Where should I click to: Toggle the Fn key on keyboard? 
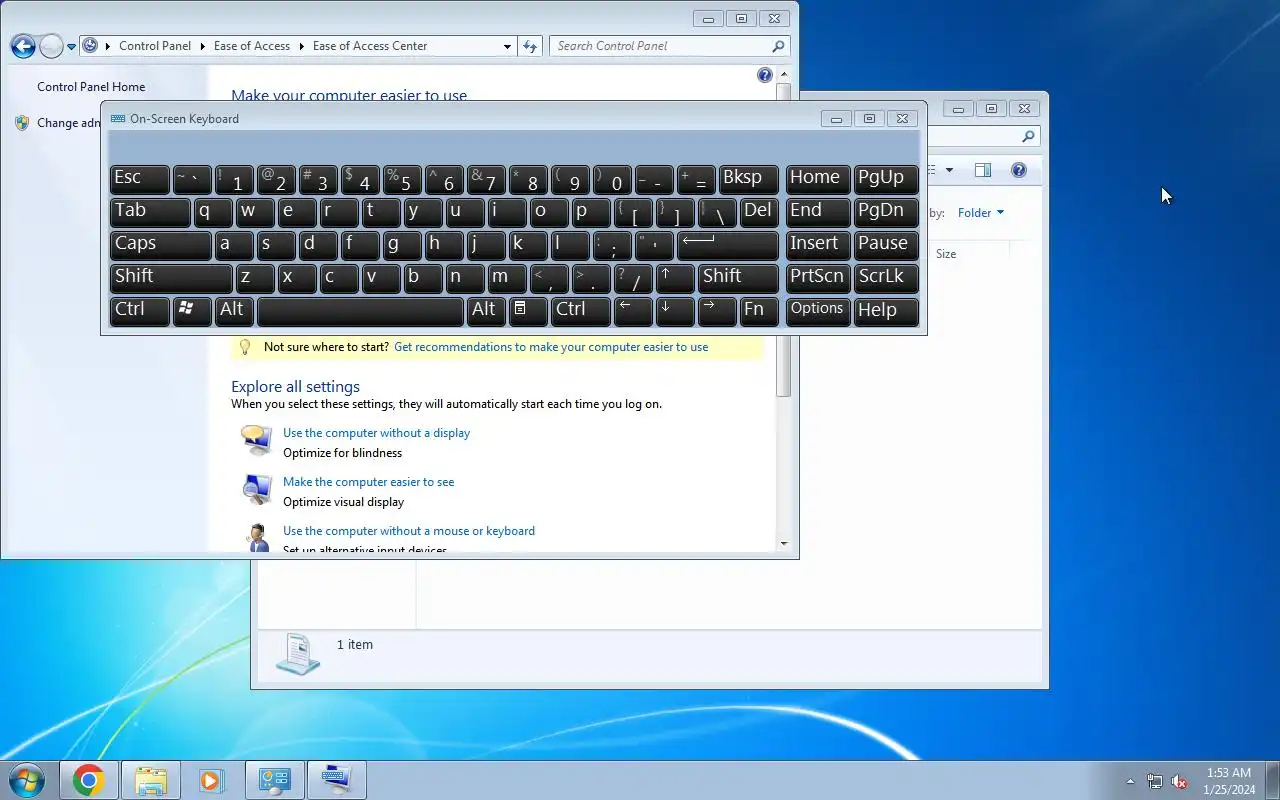pos(759,311)
